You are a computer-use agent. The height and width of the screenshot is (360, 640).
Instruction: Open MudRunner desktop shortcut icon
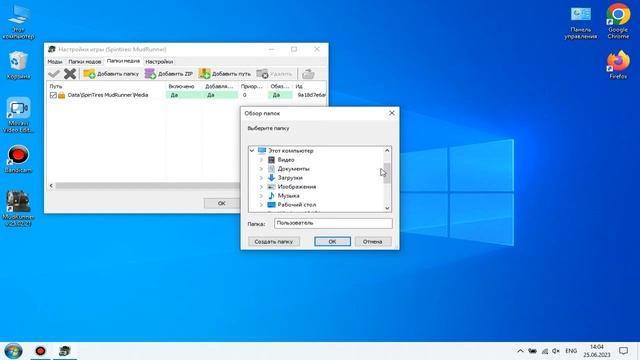[18, 208]
